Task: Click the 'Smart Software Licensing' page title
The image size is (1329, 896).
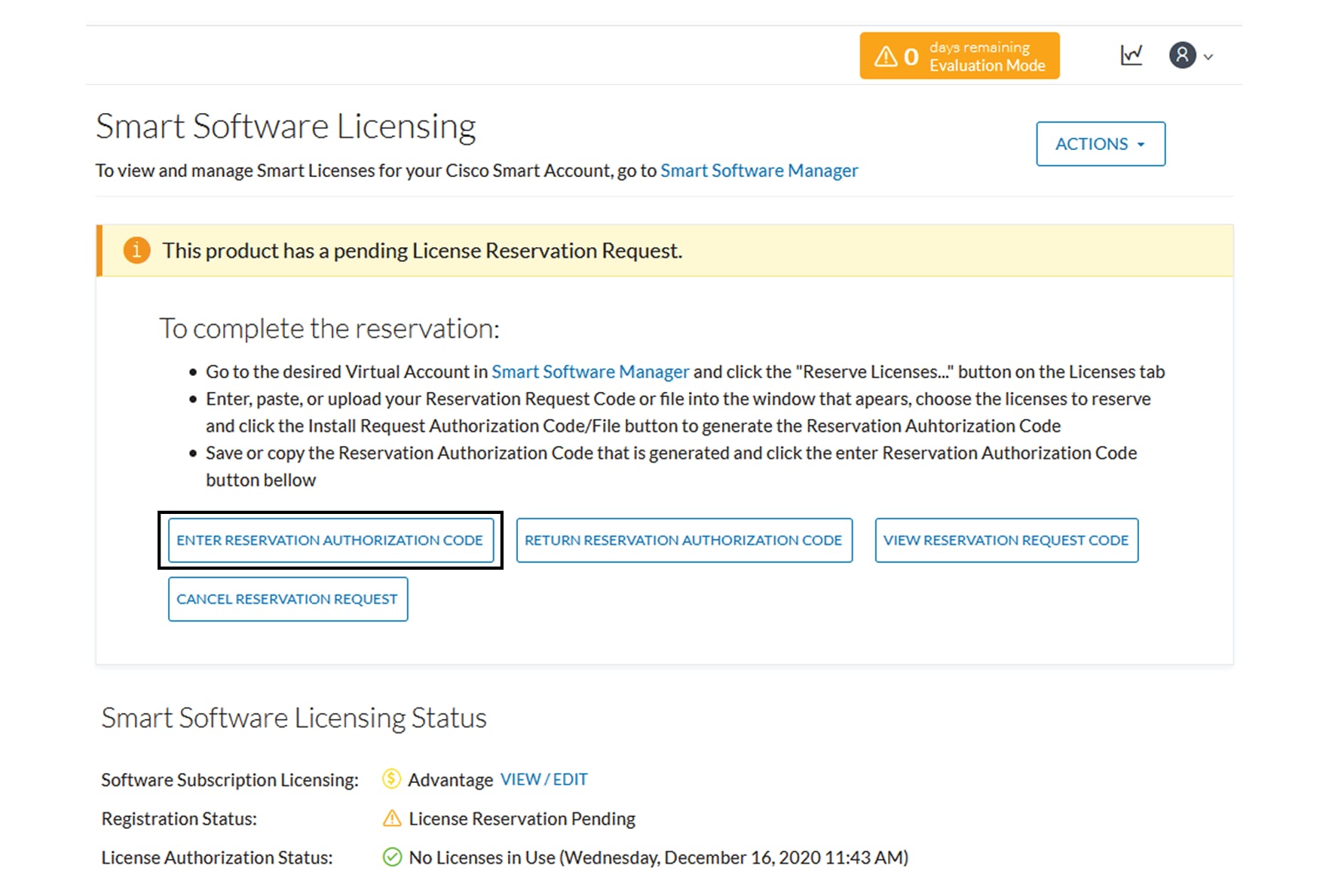Action: pyautogui.click(x=286, y=127)
